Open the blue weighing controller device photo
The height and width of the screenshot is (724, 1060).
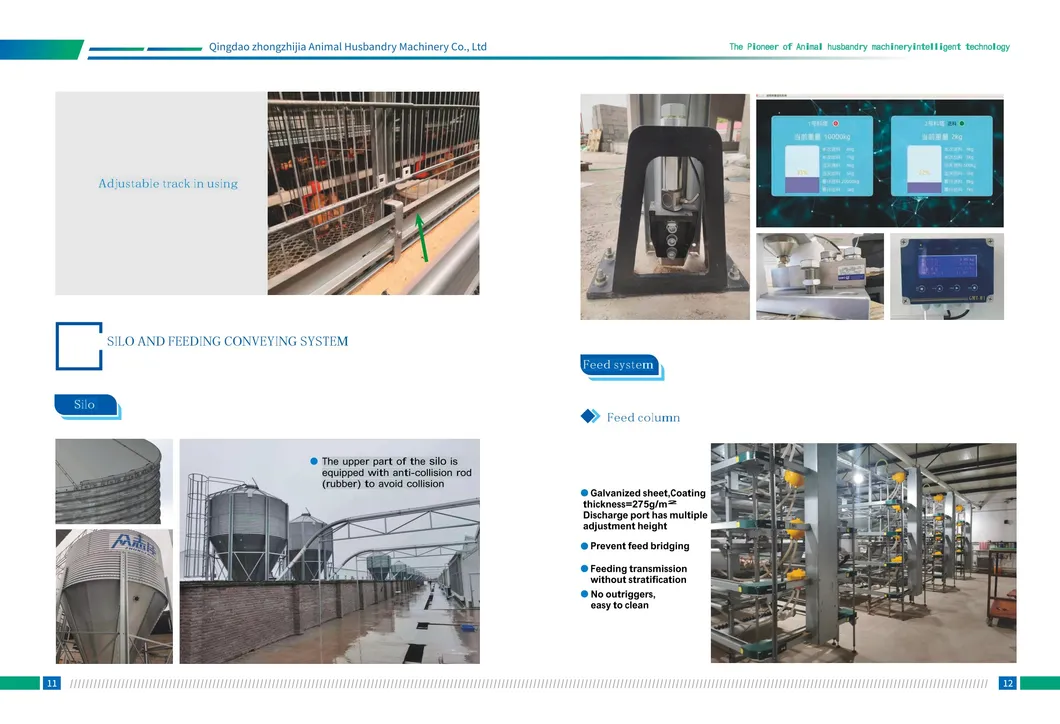point(946,276)
